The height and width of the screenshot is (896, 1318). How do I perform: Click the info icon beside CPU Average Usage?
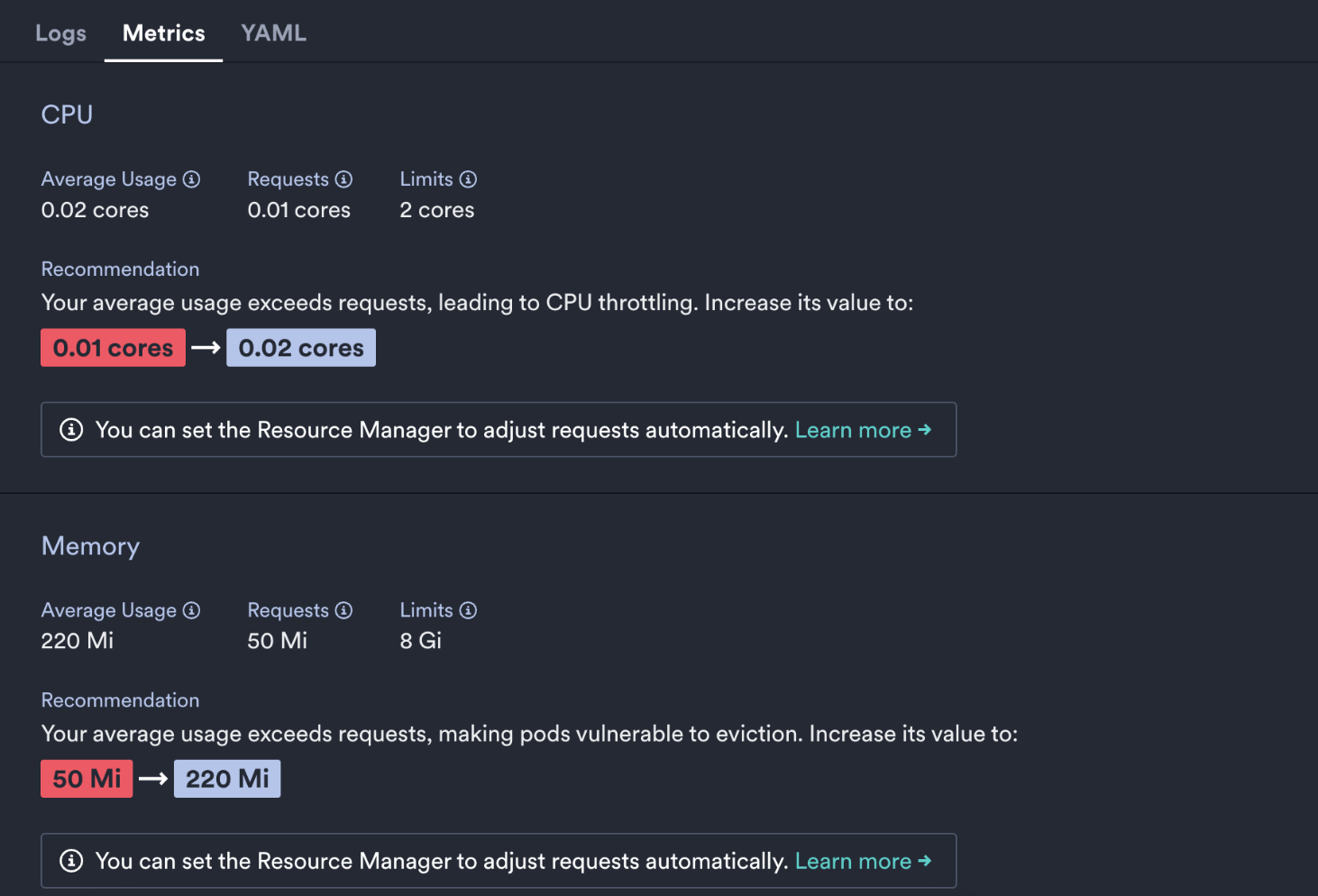[192, 178]
